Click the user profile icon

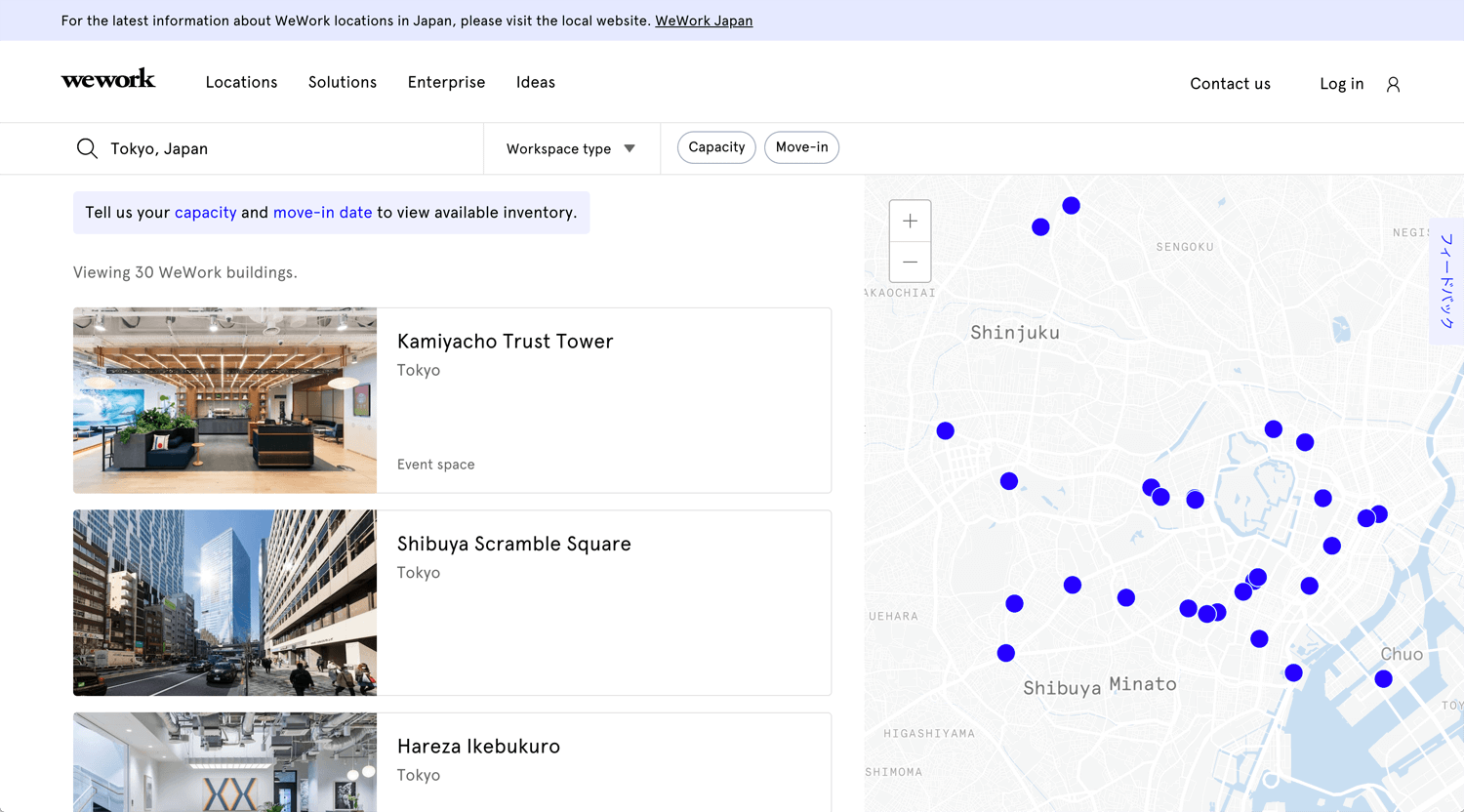(1393, 84)
